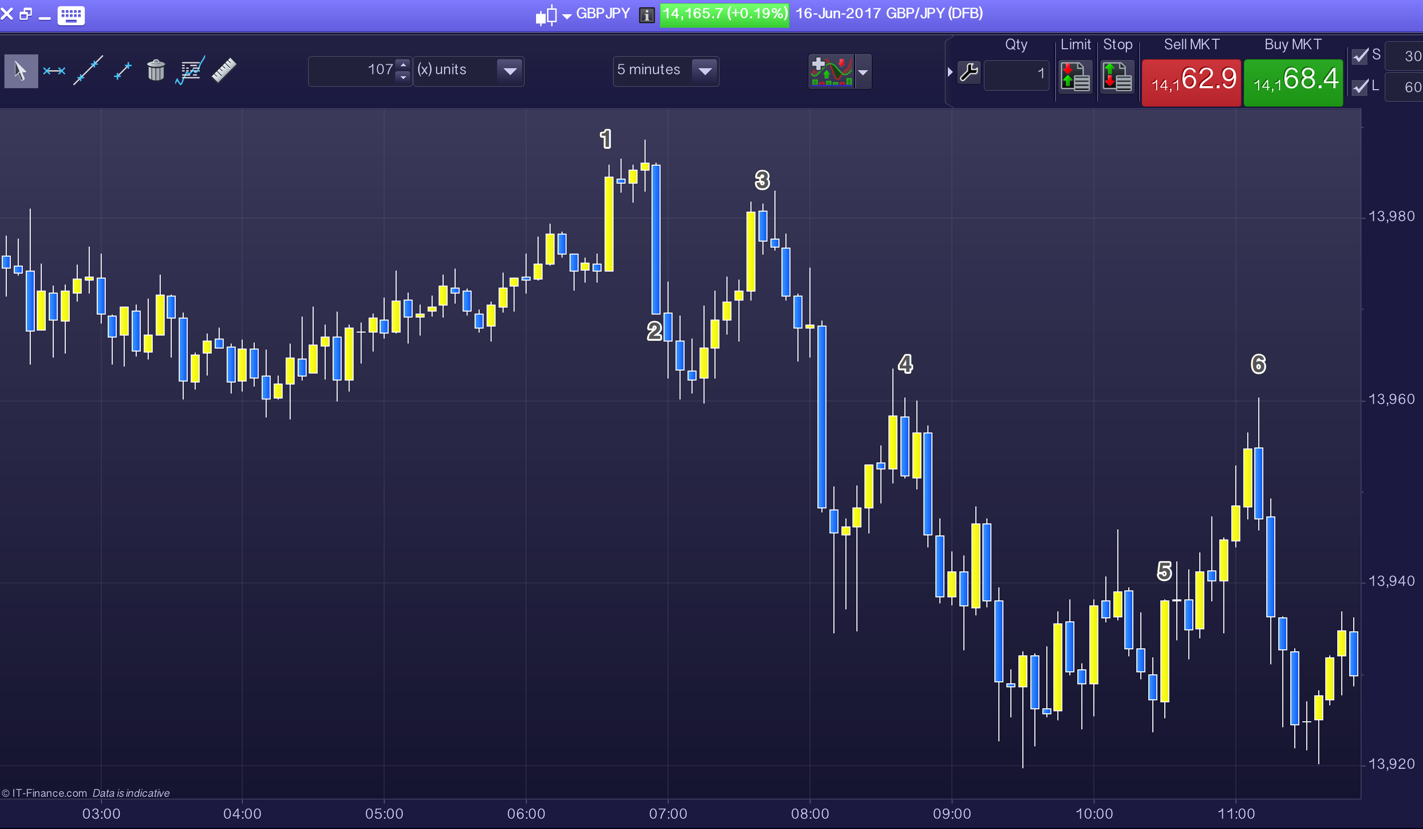Click the Sell MKT button

coord(1191,81)
